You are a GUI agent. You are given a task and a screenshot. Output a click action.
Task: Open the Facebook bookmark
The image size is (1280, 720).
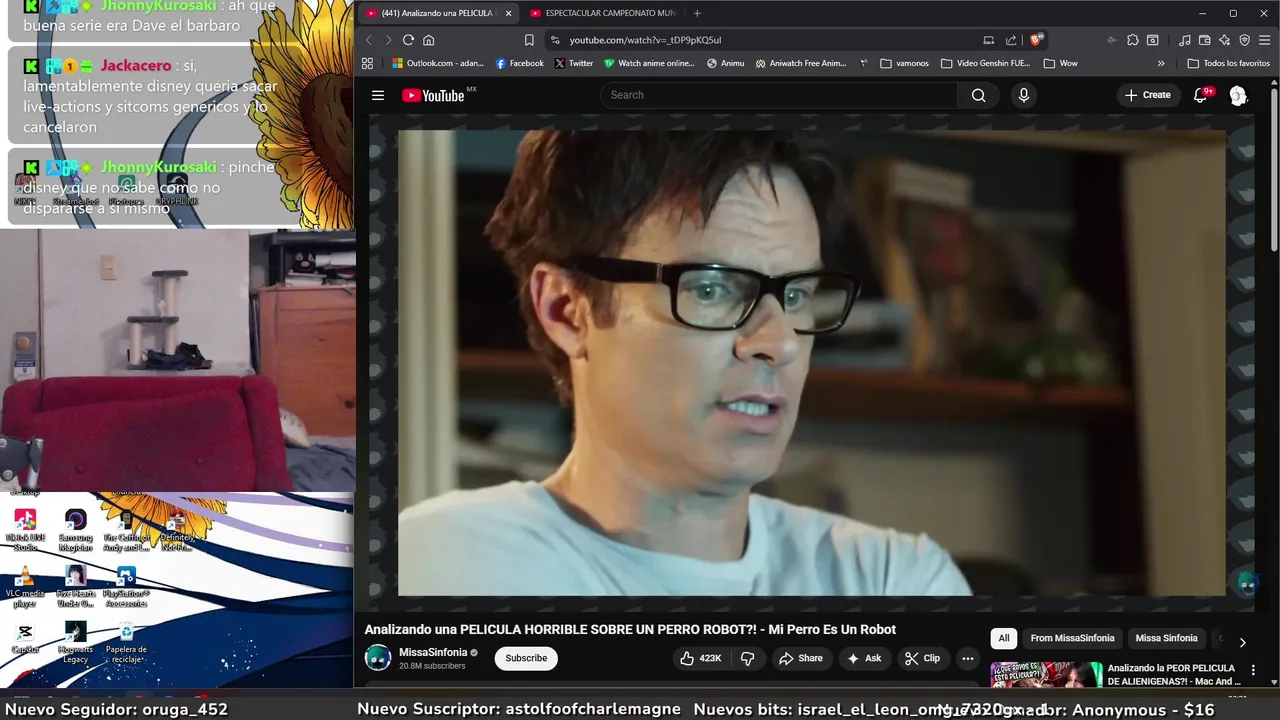(520, 63)
